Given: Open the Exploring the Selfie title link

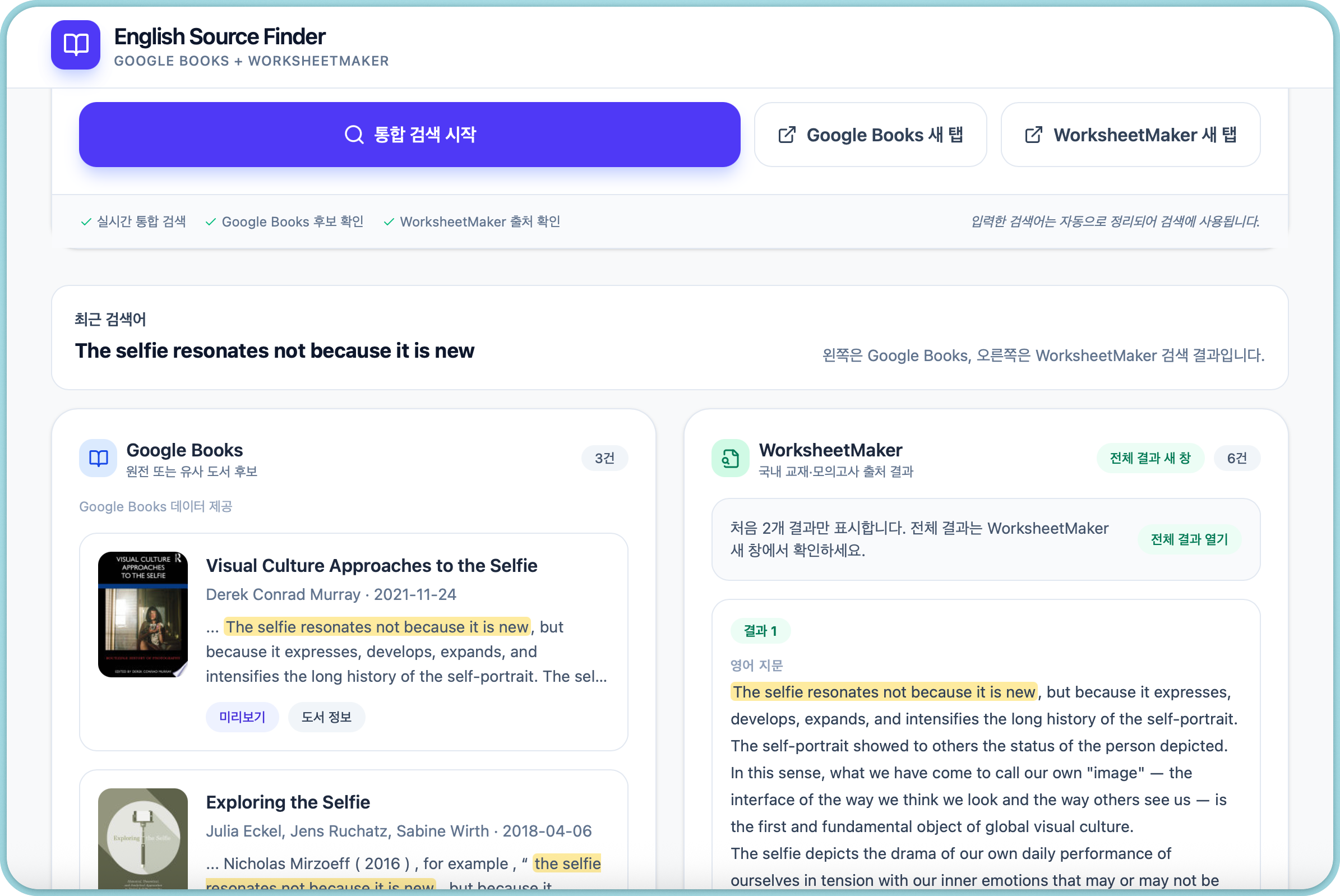Looking at the screenshot, I should [288, 802].
